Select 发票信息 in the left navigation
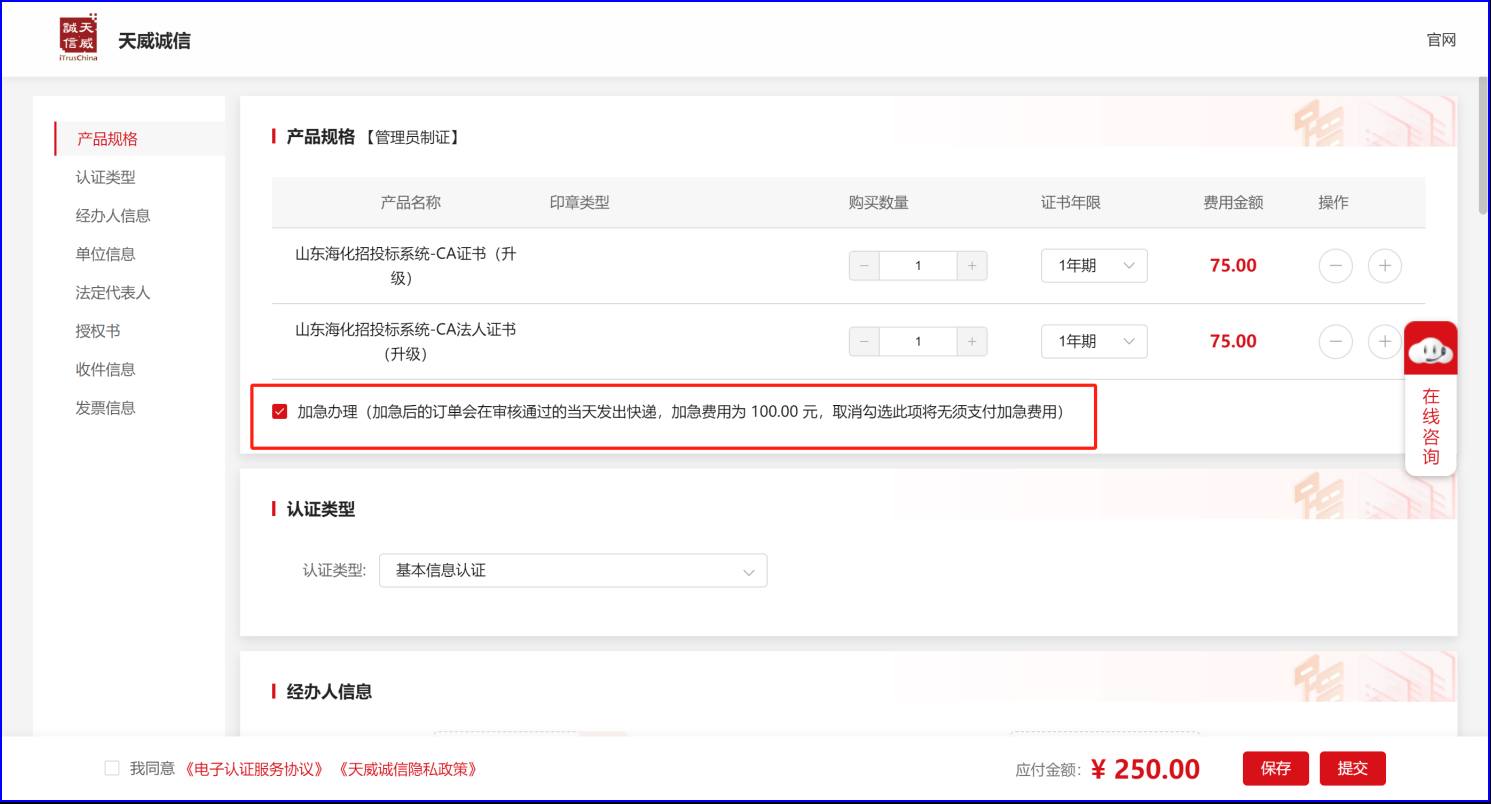This screenshot has height=804, width=1491. pyautogui.click(x=106, y=408)
